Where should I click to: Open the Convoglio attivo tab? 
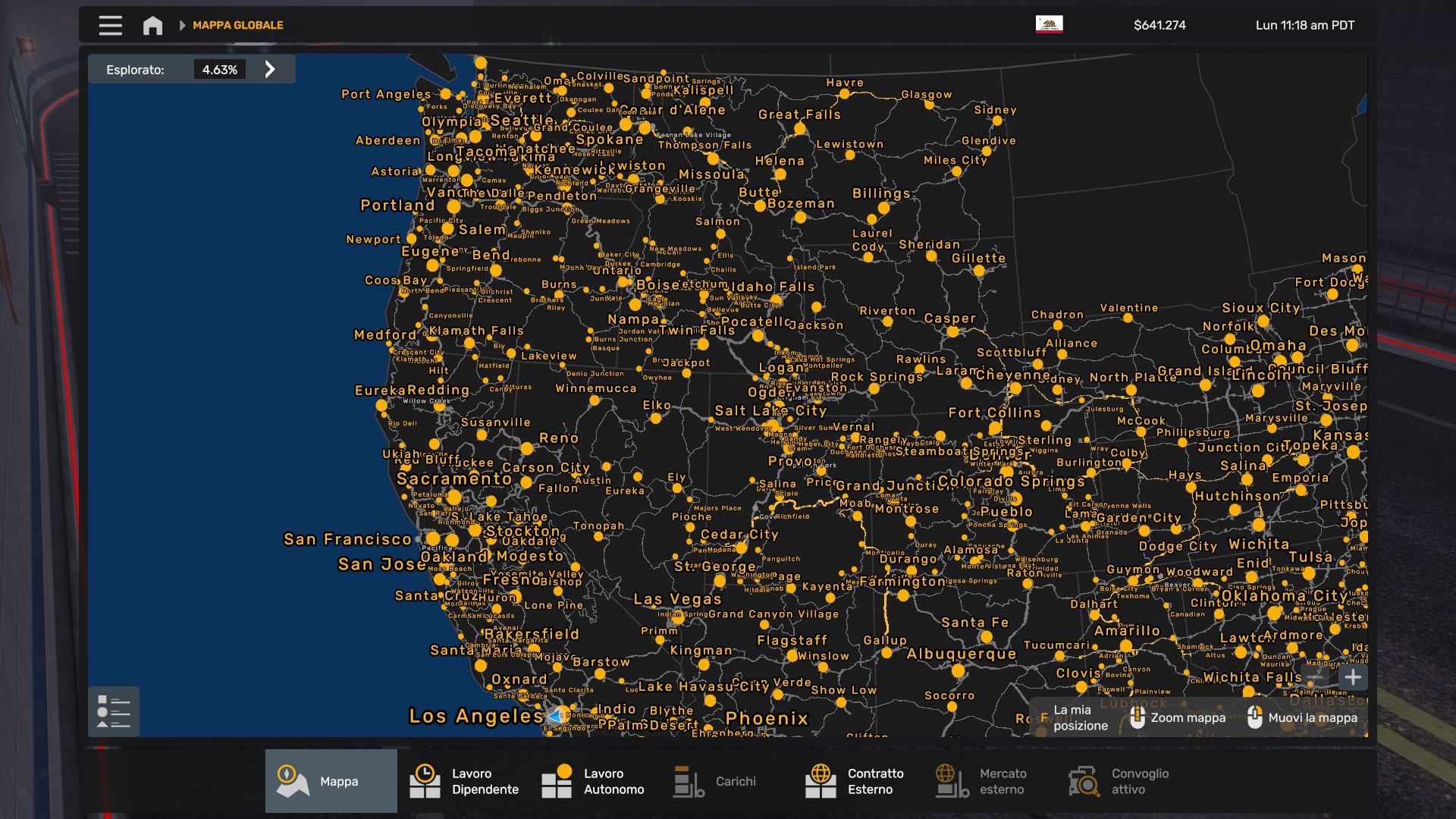point(1123,781)
